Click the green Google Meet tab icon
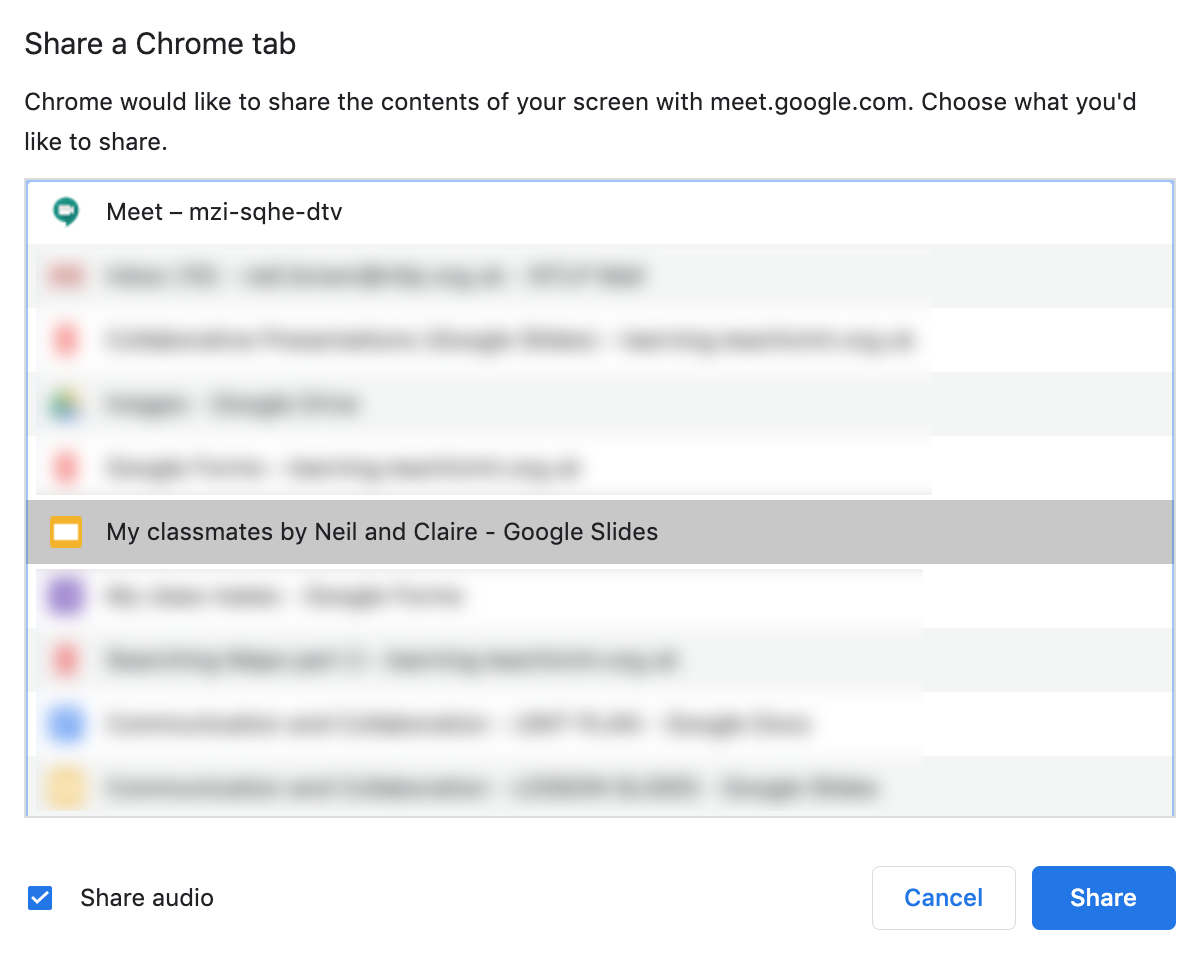Image resolution: width=1200 pixels, height=956 pixels. (x=66, y=212)
